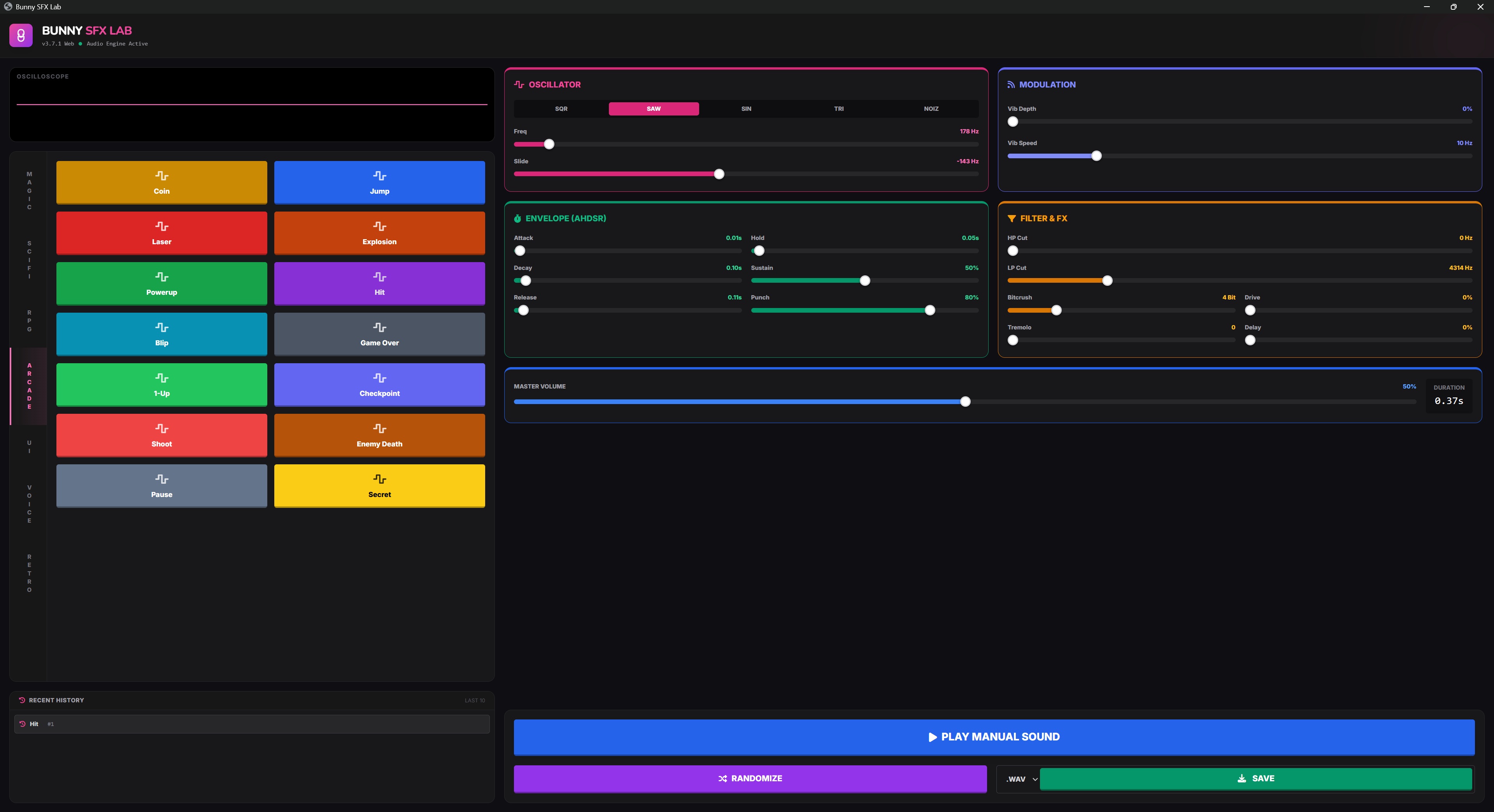Image resolution: width=1494 pixels, height=812 pixels.
Task: Click the Secret preset waveform icon
Action: (379, 479)
